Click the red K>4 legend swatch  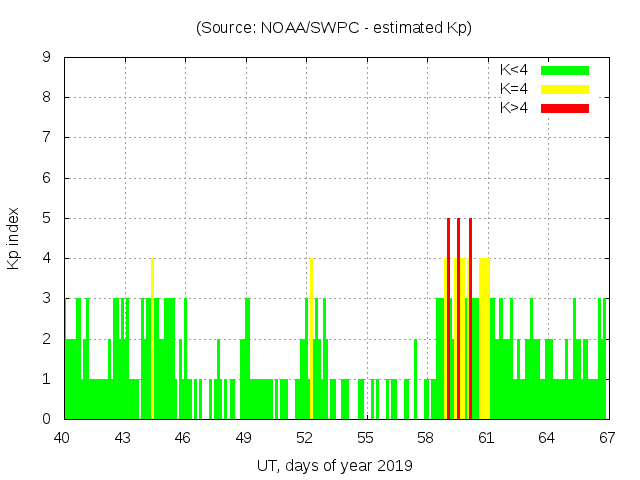565,107
